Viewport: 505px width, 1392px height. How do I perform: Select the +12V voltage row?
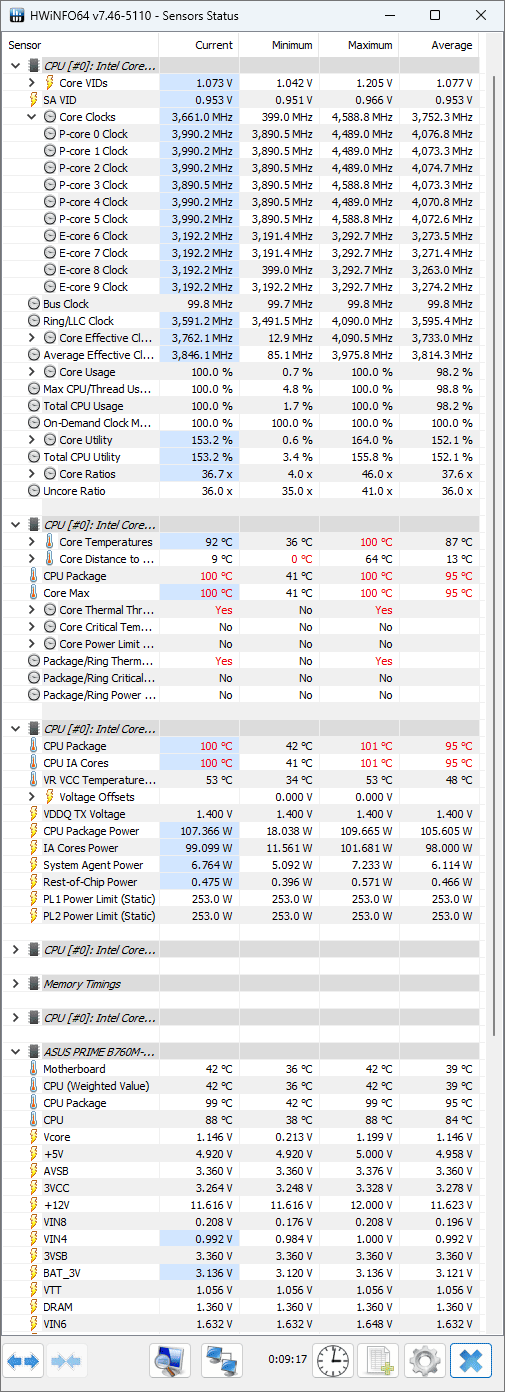[241, 1205]
